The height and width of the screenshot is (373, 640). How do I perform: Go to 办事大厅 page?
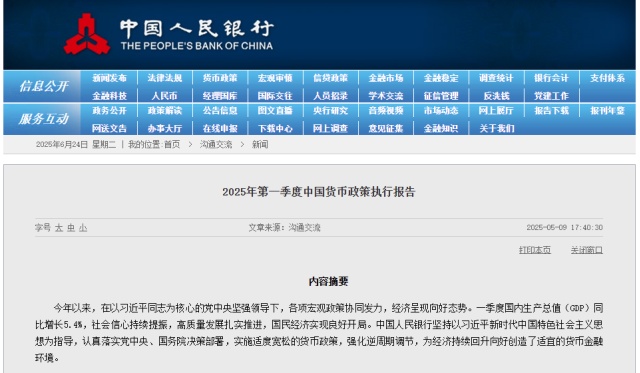(x=164, y=129)
